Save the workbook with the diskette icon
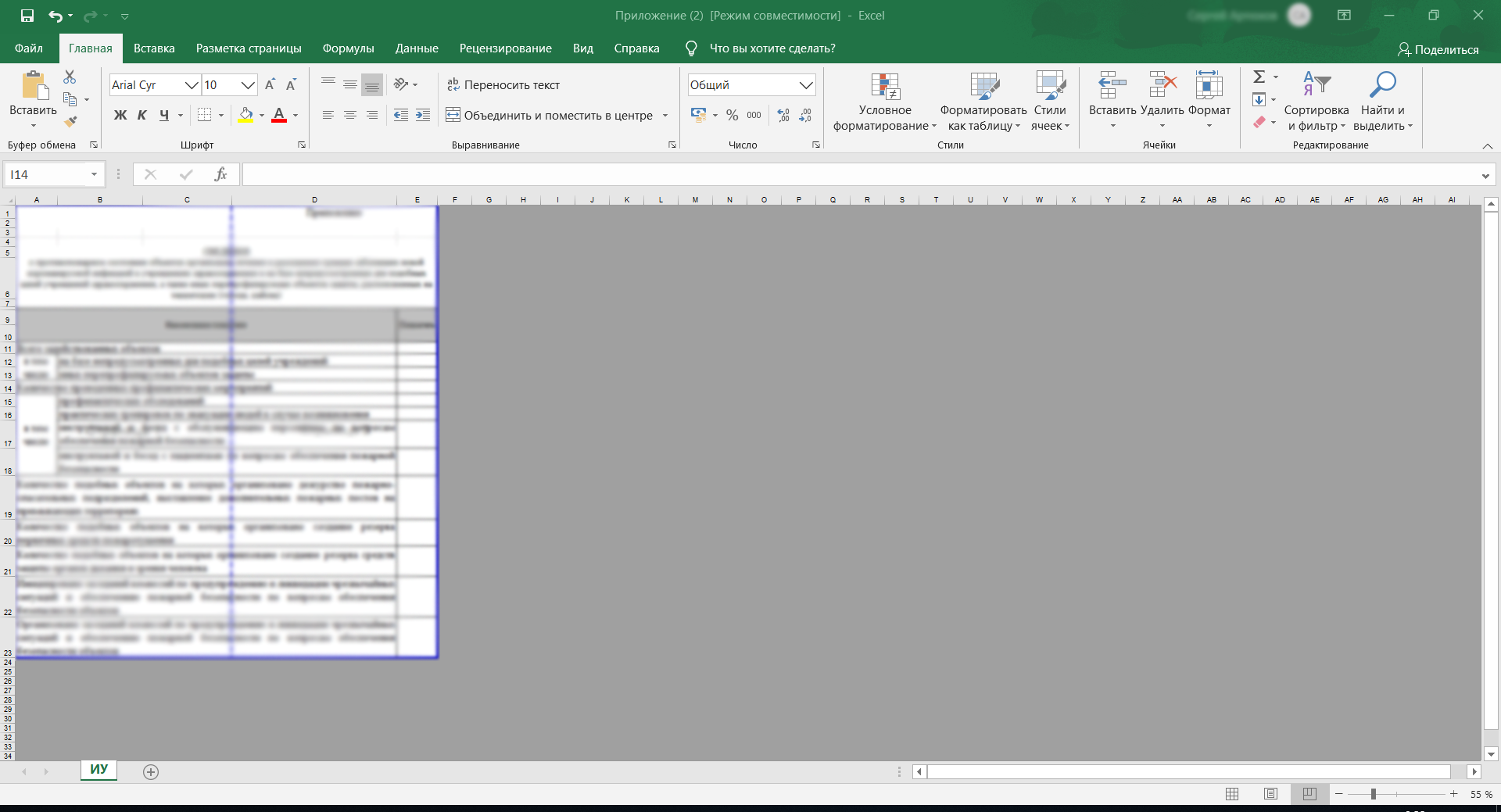 pyautogui.click(x=27, y=15)
